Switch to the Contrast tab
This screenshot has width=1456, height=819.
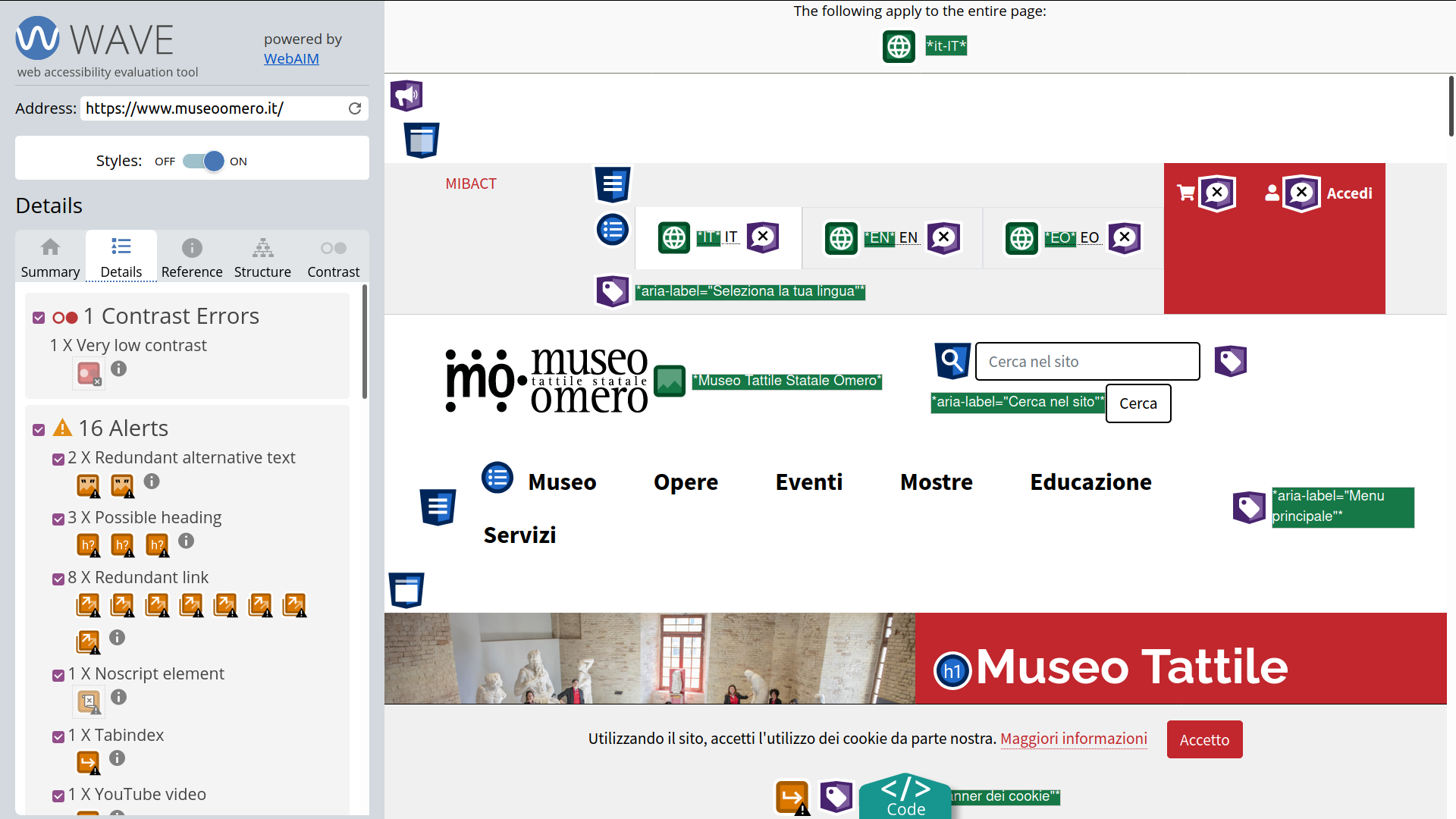(333, 256)
